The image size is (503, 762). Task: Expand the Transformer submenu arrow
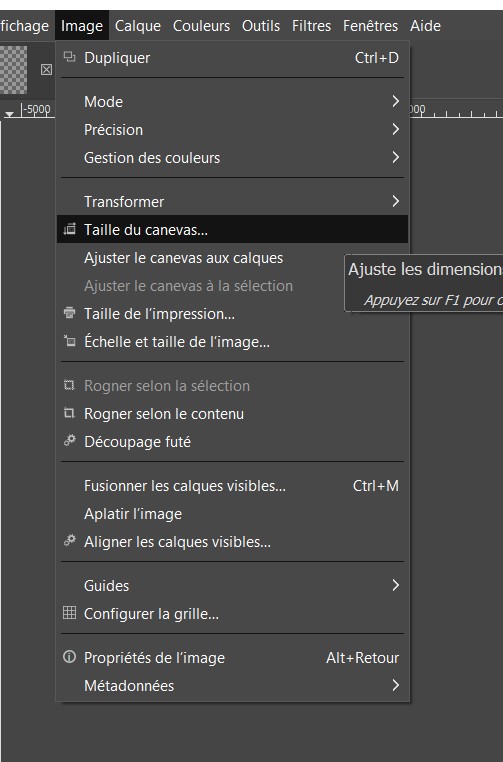[396, 201]
